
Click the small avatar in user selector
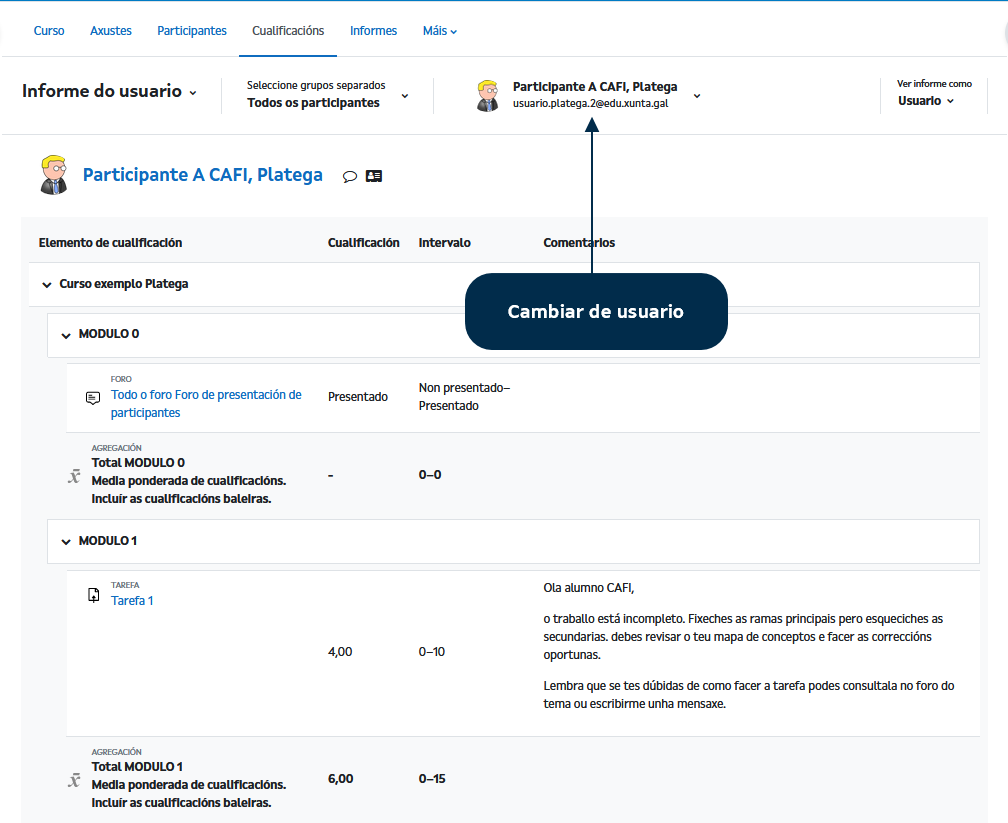(488, 95)
